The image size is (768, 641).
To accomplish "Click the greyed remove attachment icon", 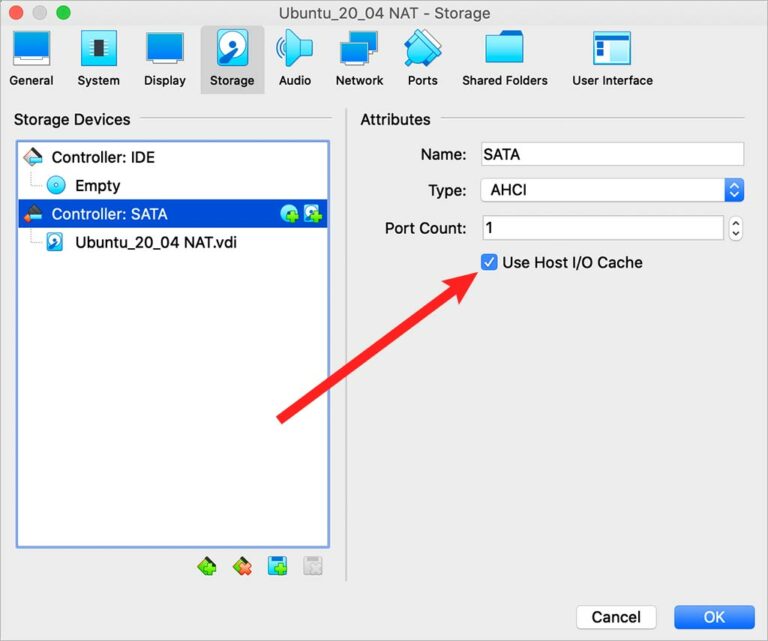I will coord(312,567).
